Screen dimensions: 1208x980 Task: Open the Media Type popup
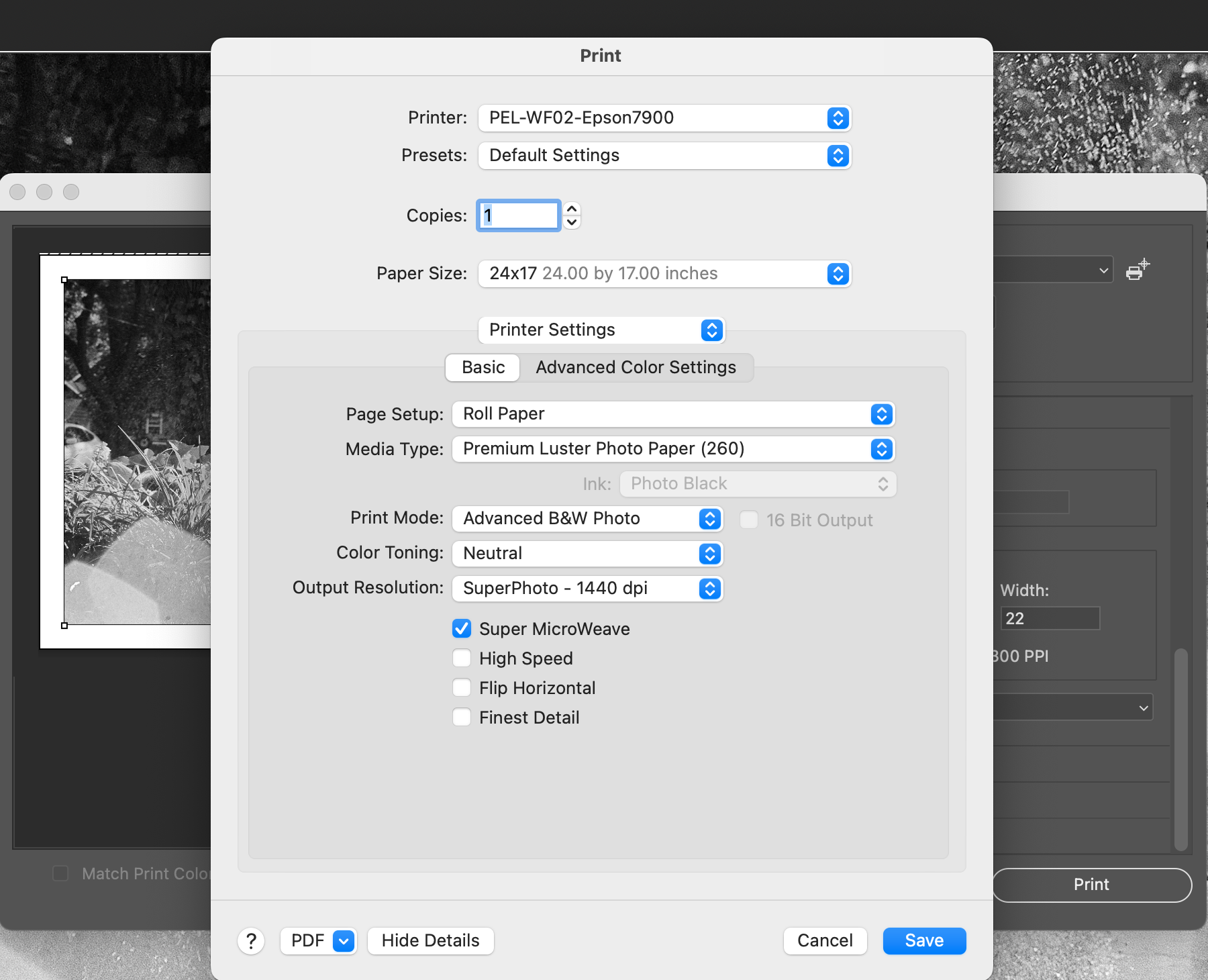[x=673, y=449]
